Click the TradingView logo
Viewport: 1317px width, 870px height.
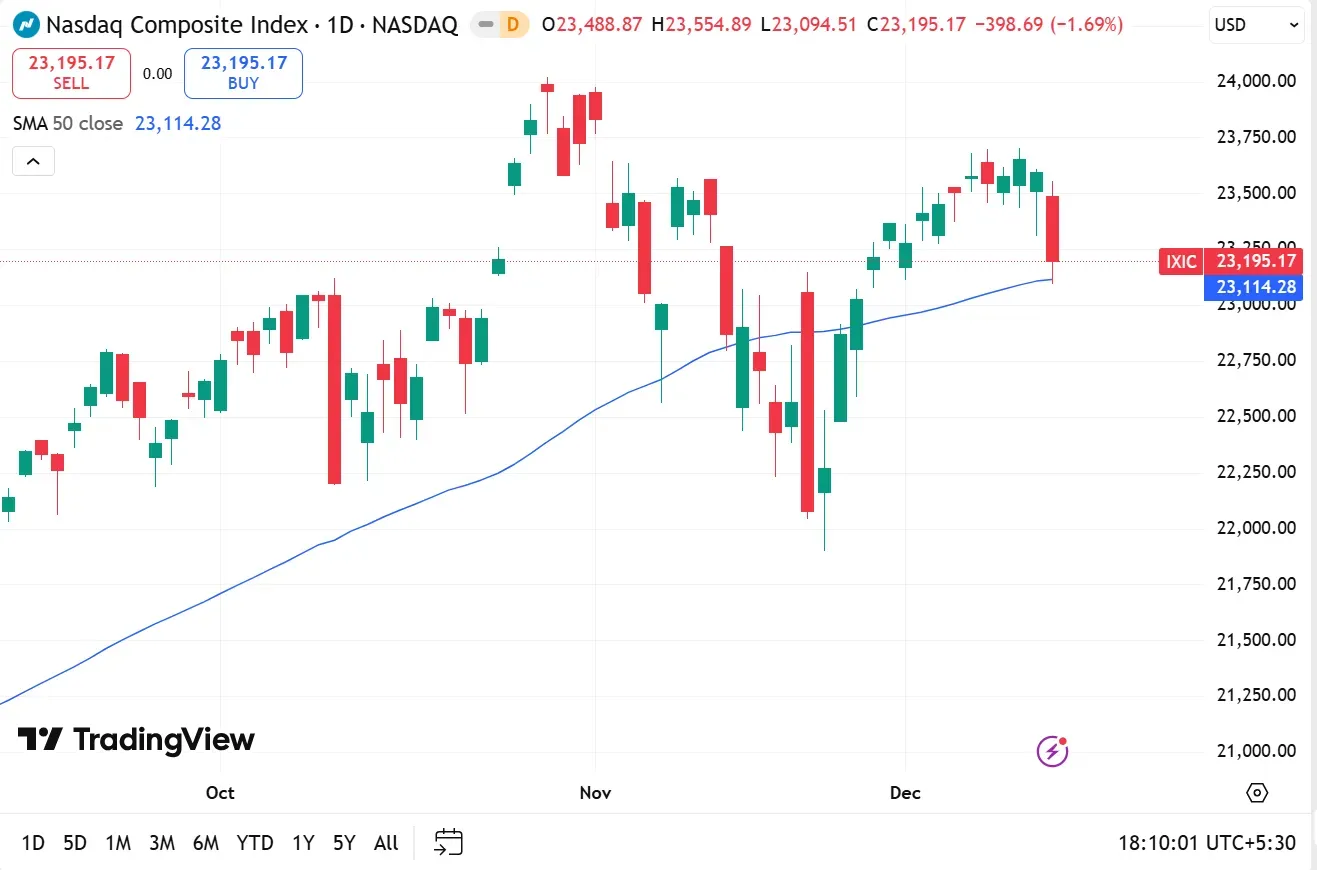pos(136,740)
